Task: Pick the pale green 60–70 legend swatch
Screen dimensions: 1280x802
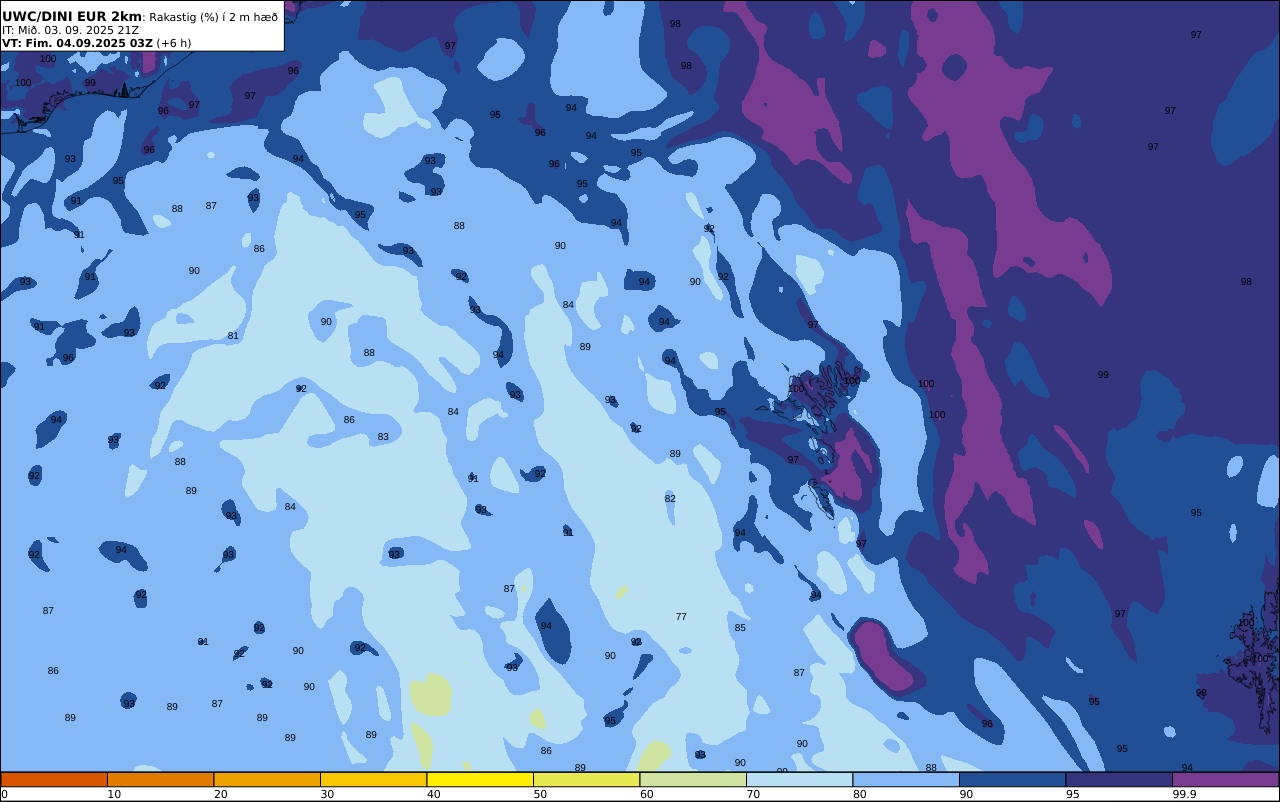Action: pos(693,779)
